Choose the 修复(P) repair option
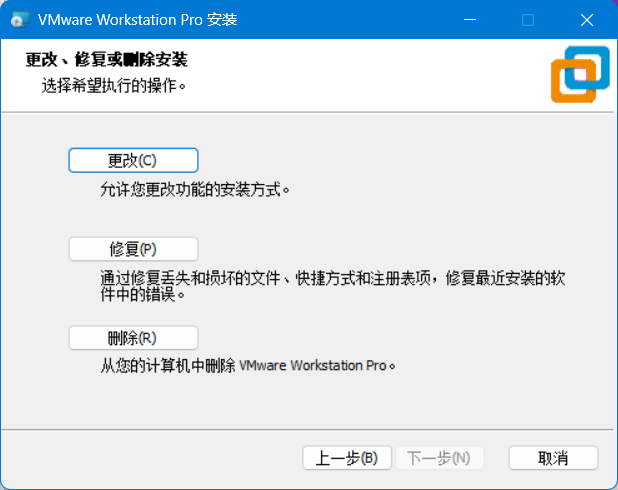 133,249
